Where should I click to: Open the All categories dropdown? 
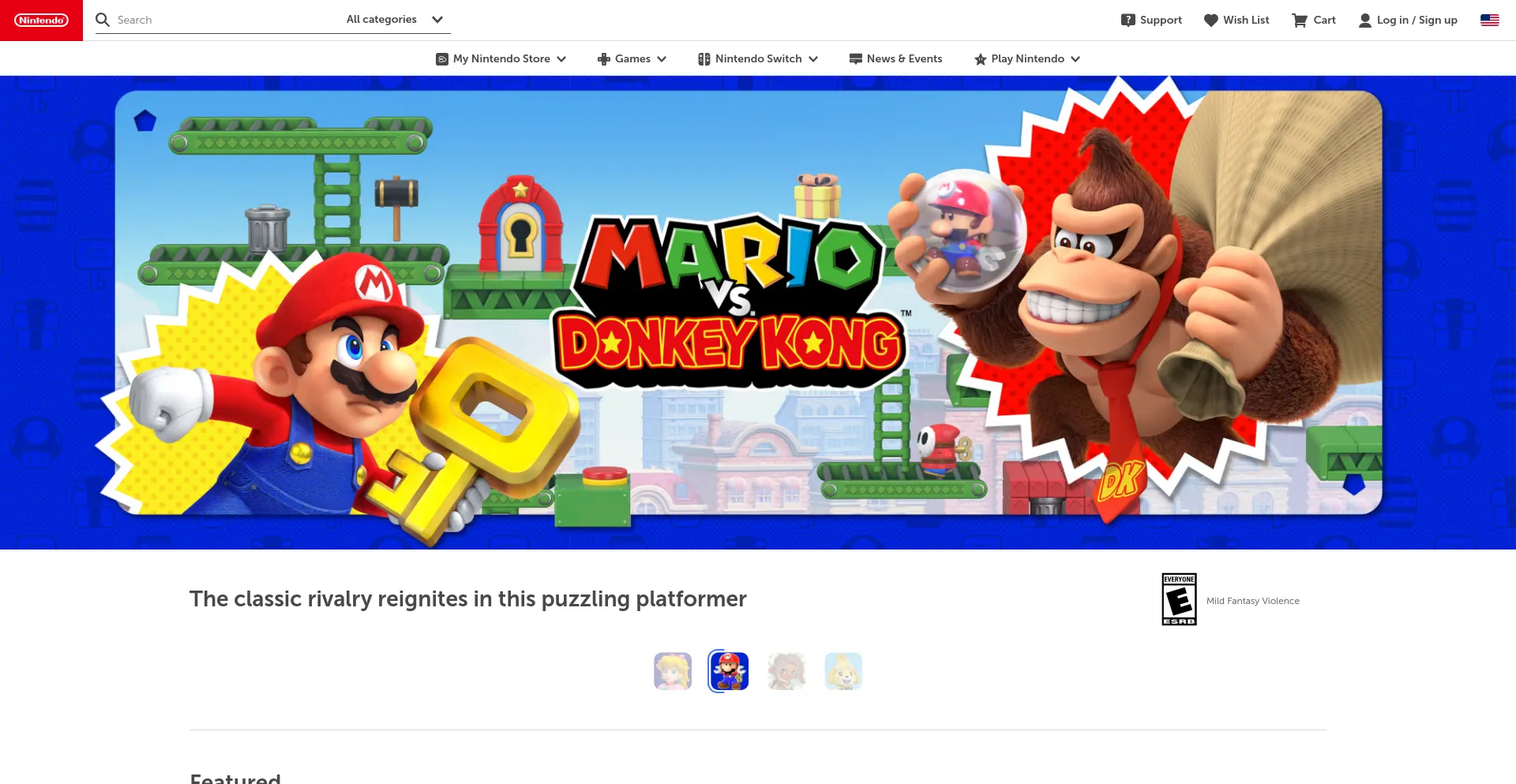[x=395, y=20]
